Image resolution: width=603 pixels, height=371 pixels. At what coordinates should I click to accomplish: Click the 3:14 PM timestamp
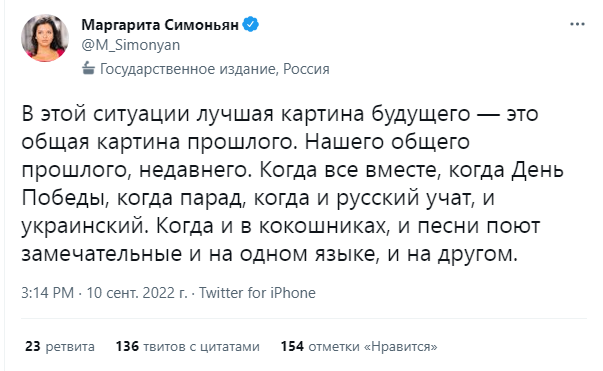pyautogui.click(x=47, y=293)
